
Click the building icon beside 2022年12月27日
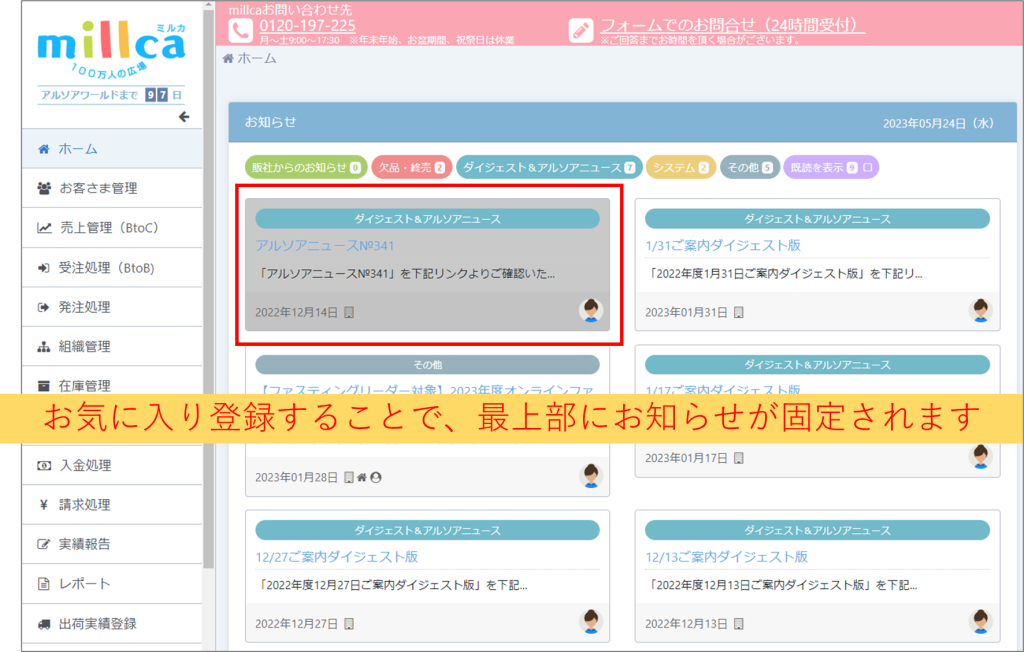[x=348, y=624]
